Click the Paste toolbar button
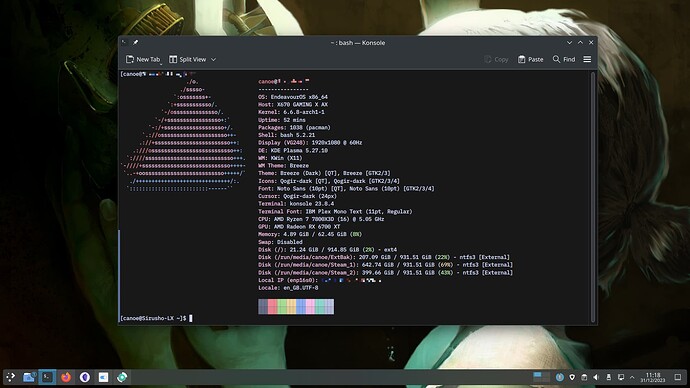690x388 pixels. pos(530,59)
